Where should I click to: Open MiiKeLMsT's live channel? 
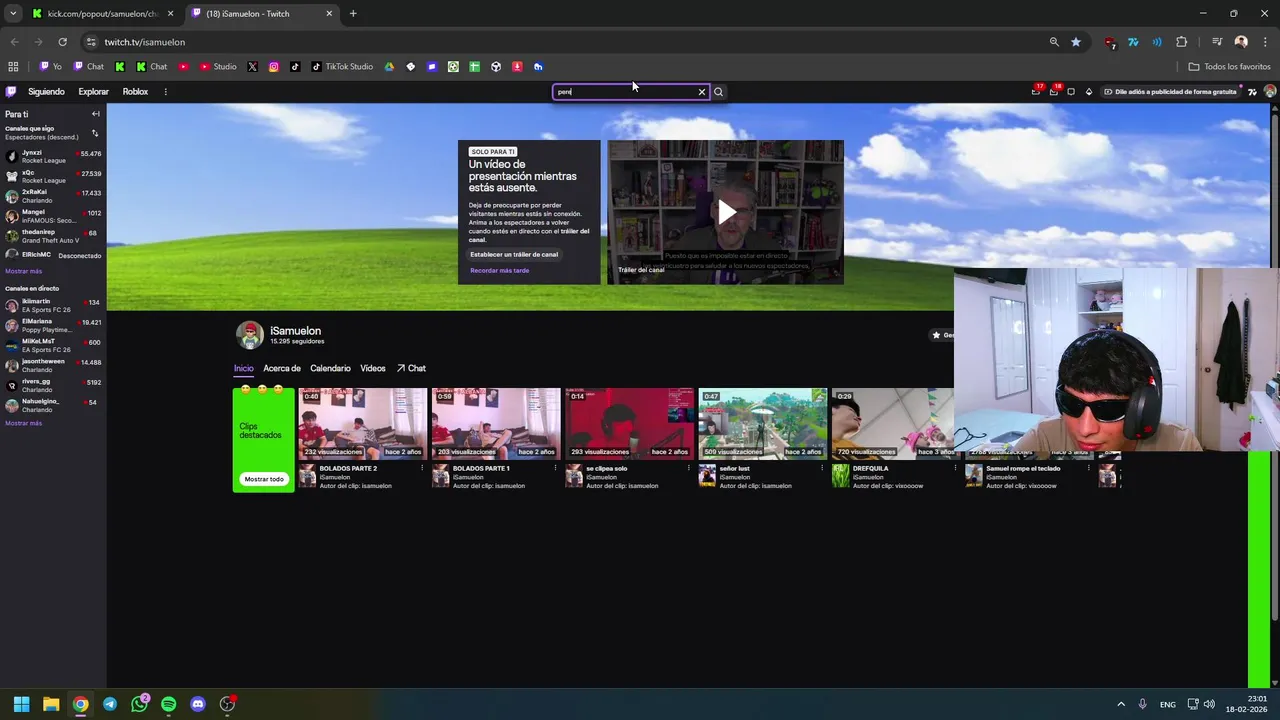[53, 345]
